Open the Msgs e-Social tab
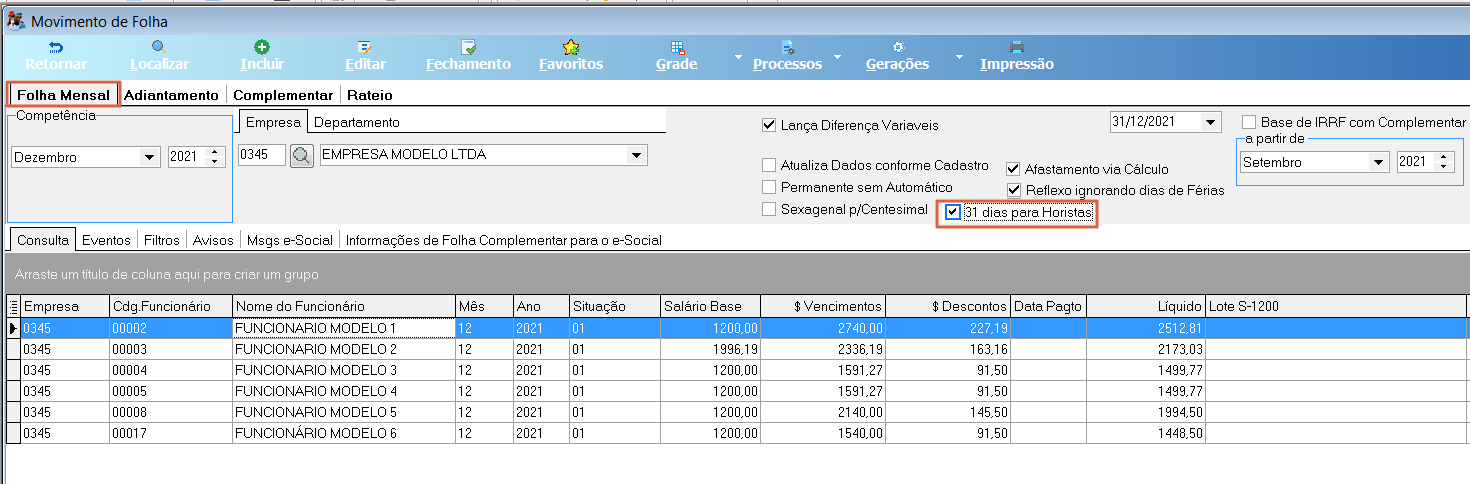This screenshot has width=1470, height=484. 290,240
